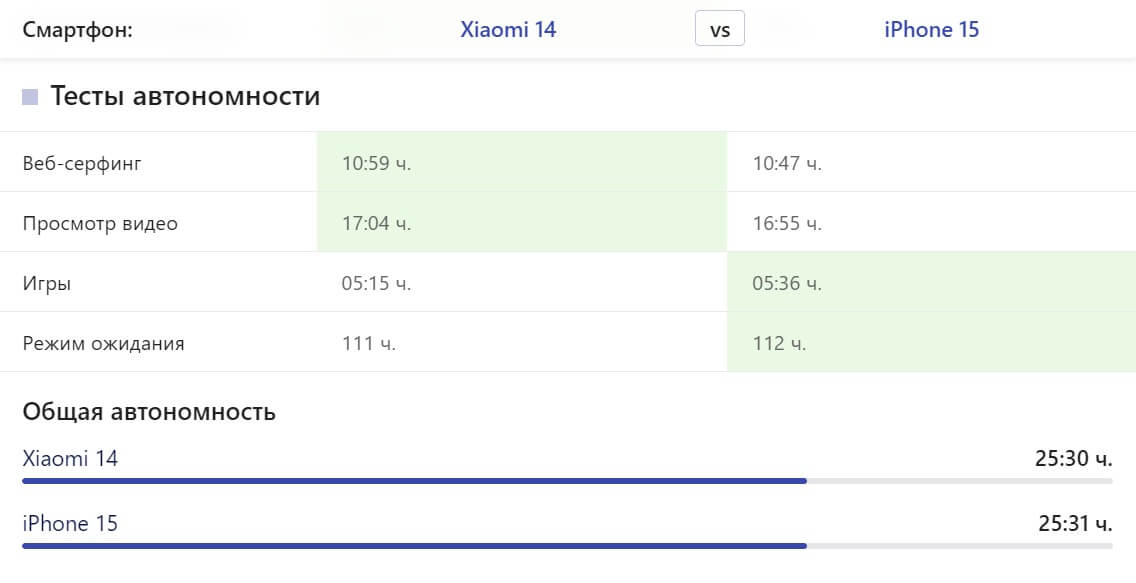Open the iPhone 15 link in the header
The image size is (1136, 583).
click(931, 29)
